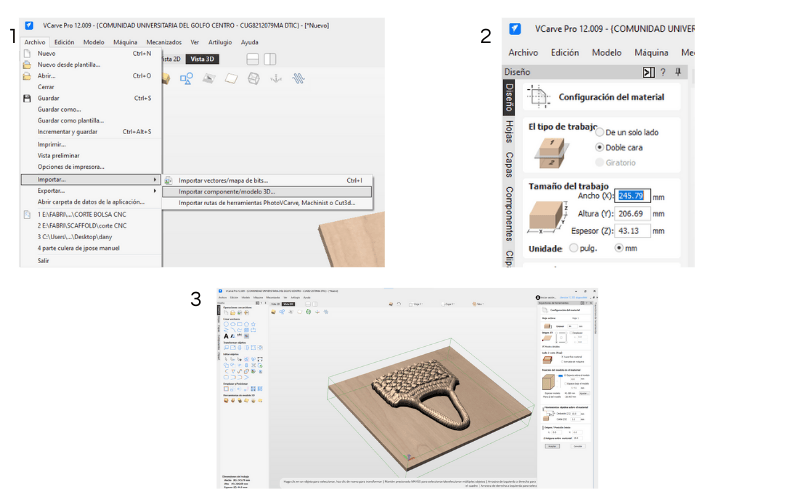
Task: Choose 'pulg.' as the unit
Action: pyautogui.click(x=574, y=247)
